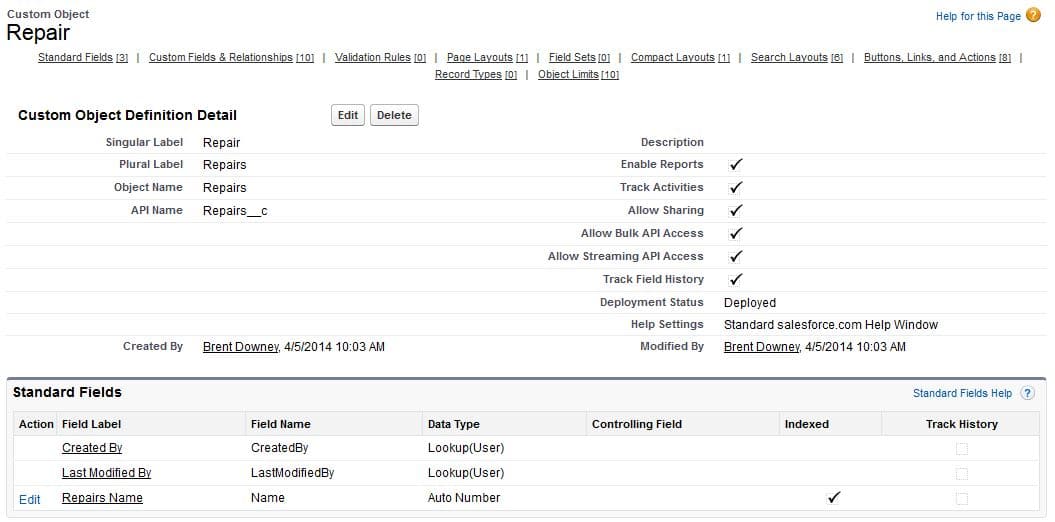Click the Help for this Page question icon

click(x=1033, y=15)
